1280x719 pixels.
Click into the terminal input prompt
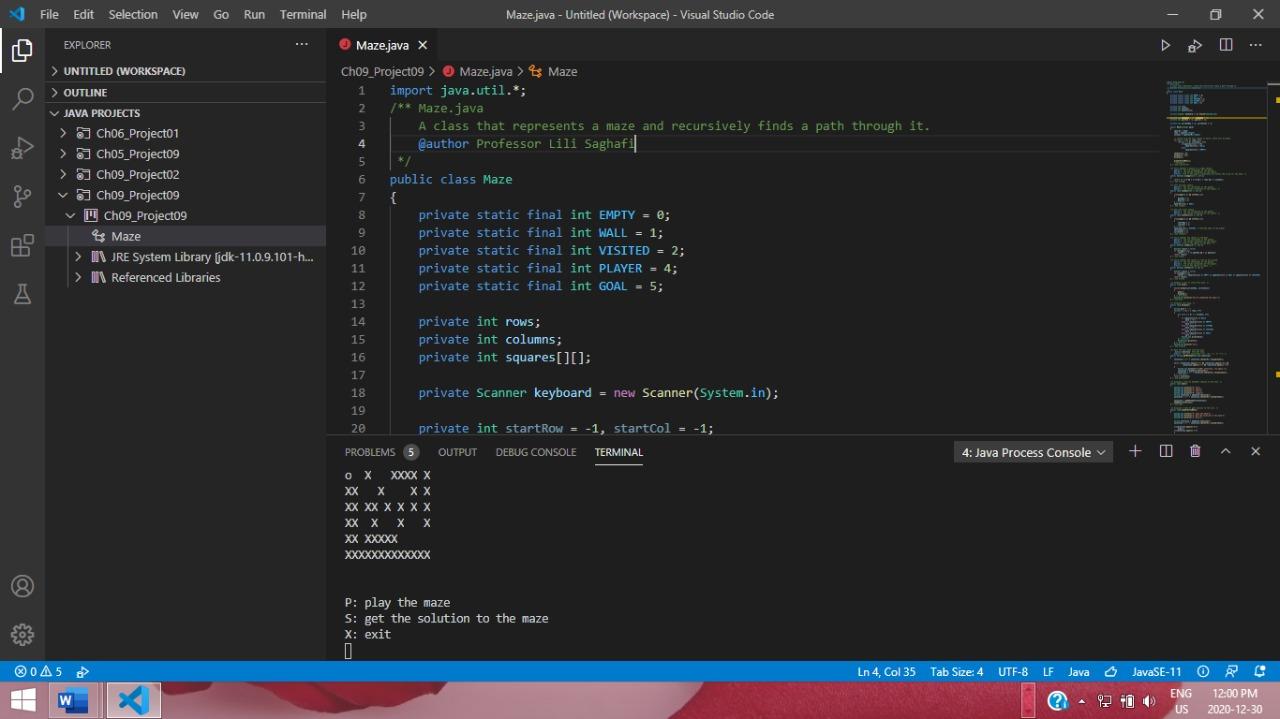tap(348, 651)
